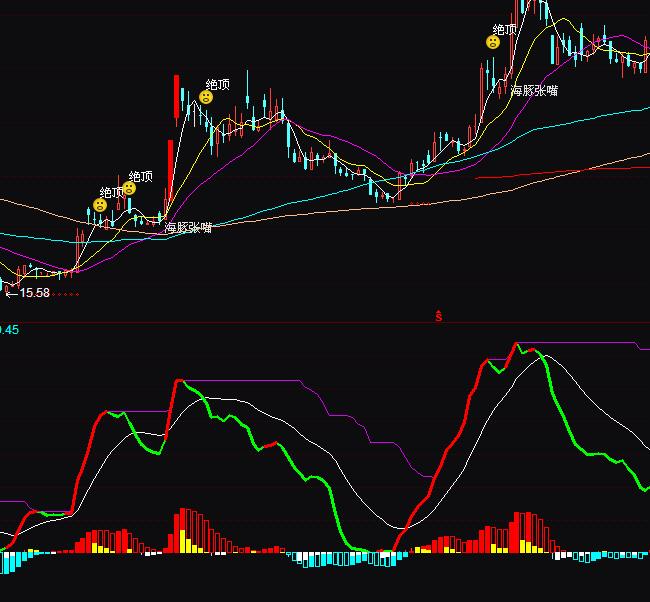650x602 pixels.
Task: Click the rightmost 绝顶 label at the chart top
Action: pos(505,29)
